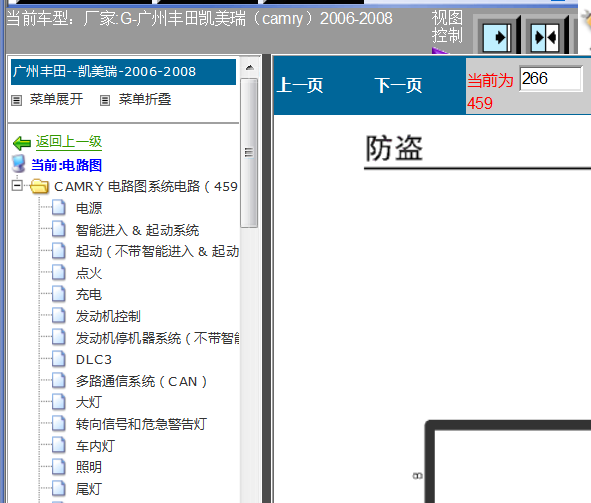Open 返回上一级 link

[x=69, y=142]
